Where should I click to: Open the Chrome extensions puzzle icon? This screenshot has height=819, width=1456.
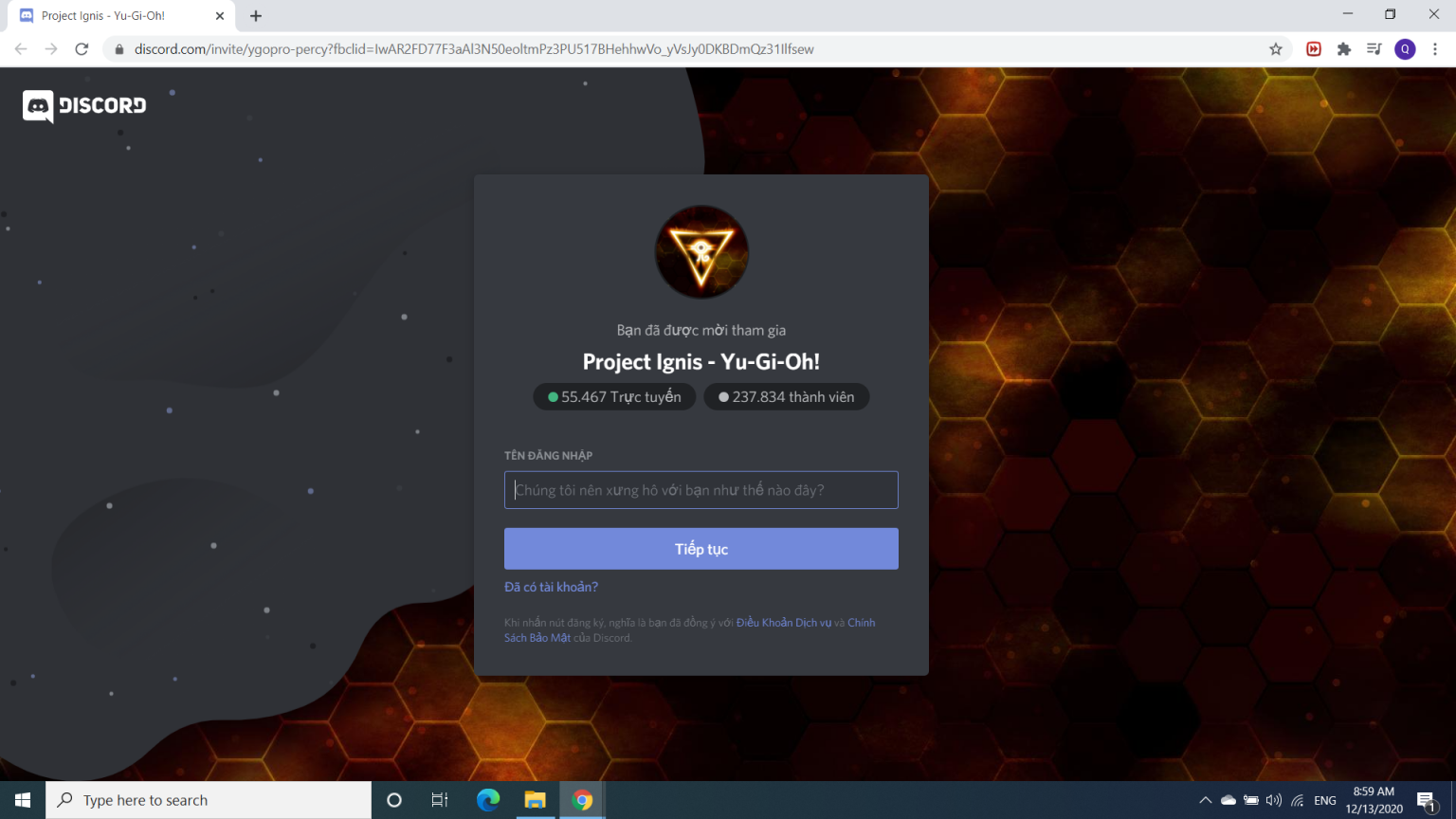click(1343, 49)
